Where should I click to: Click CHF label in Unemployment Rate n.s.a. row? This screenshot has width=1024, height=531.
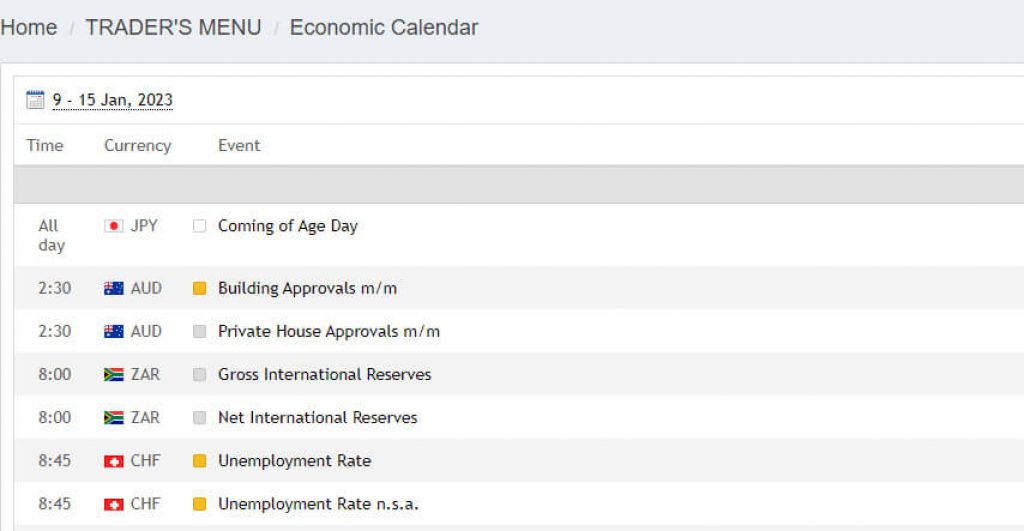tap(145, 504)
